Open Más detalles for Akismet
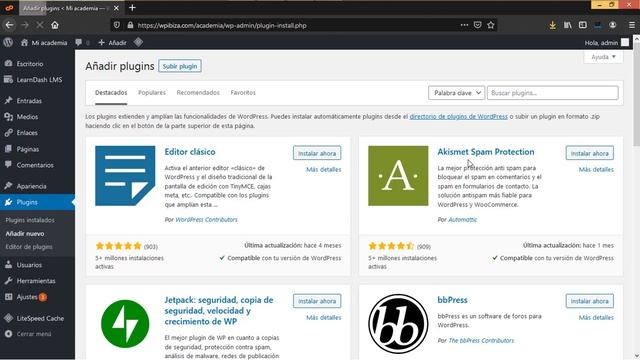The image size is (640, 360). (x=596, y=169)
